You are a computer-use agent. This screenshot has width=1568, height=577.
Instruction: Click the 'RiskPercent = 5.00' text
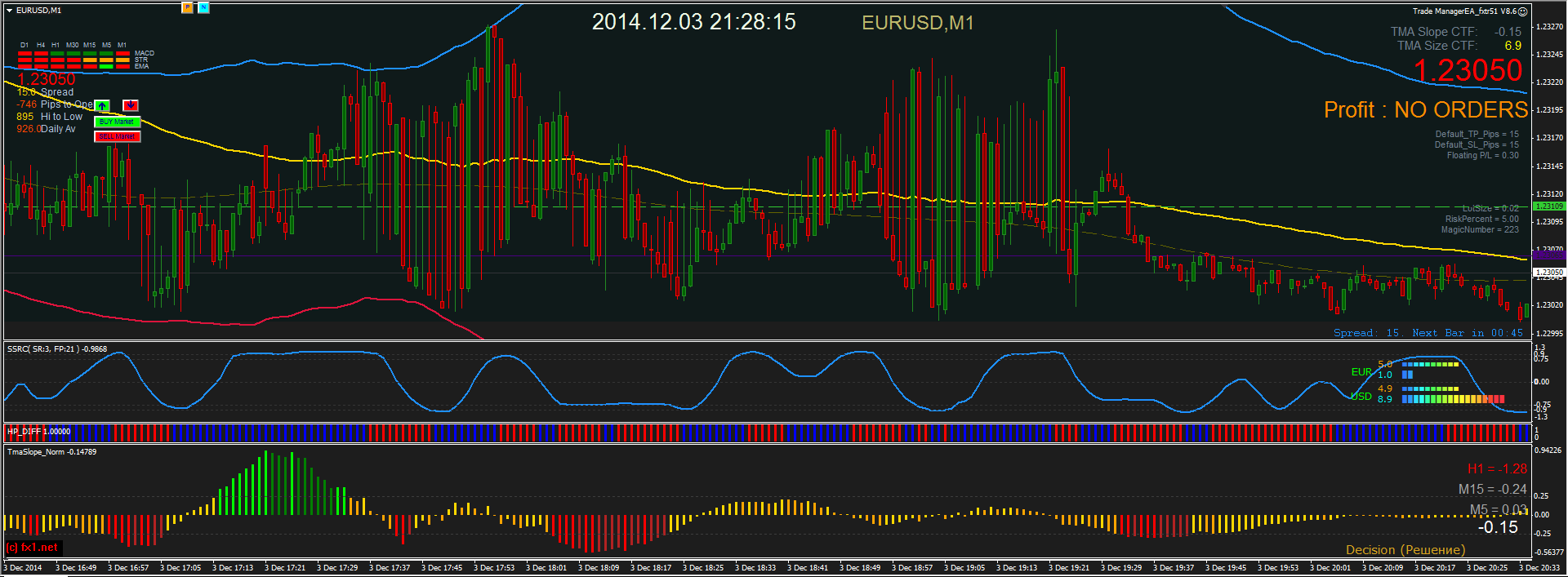click(1481, 219)
